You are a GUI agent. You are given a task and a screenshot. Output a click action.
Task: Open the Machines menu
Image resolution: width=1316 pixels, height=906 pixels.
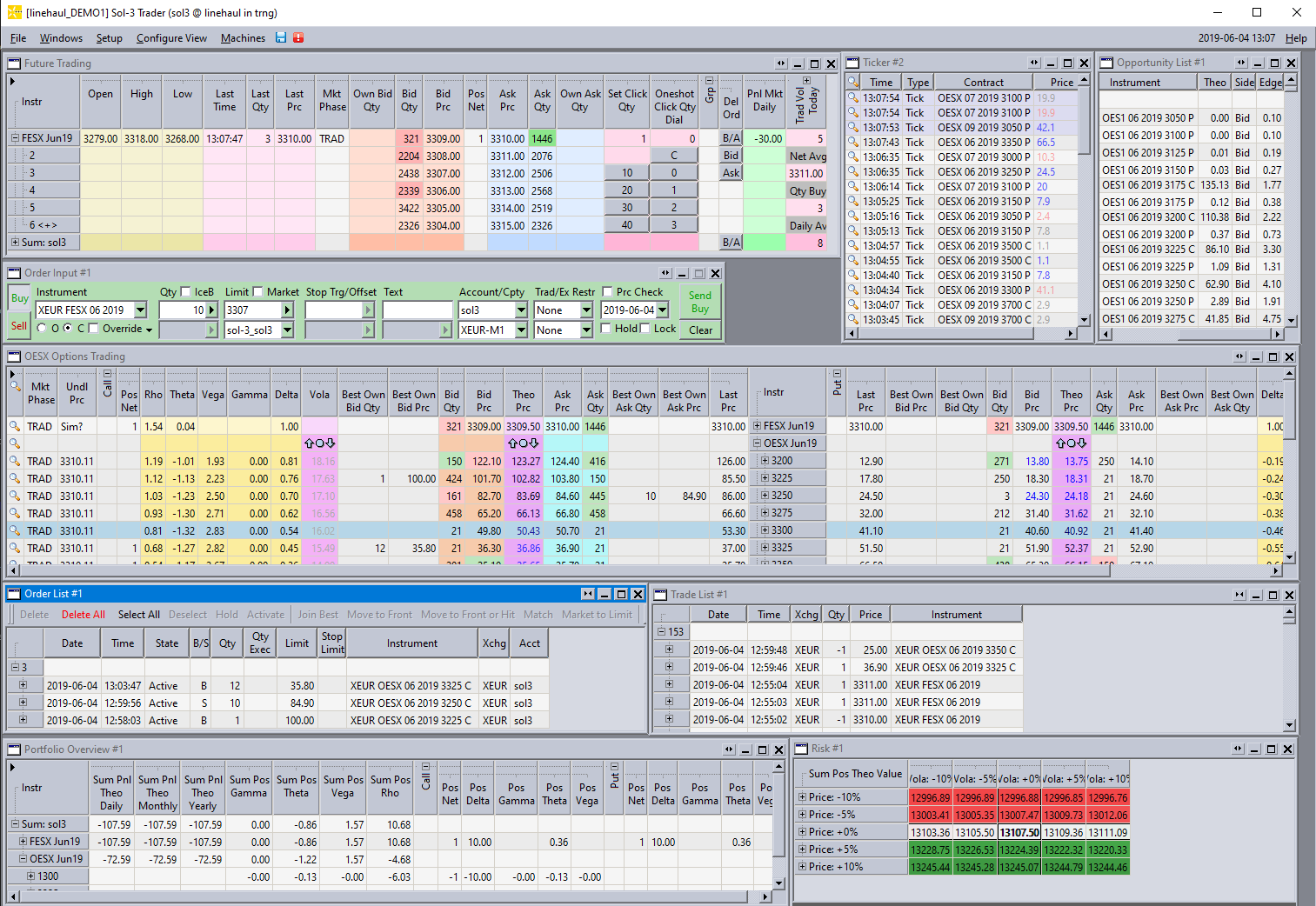(x=243, y=38)
